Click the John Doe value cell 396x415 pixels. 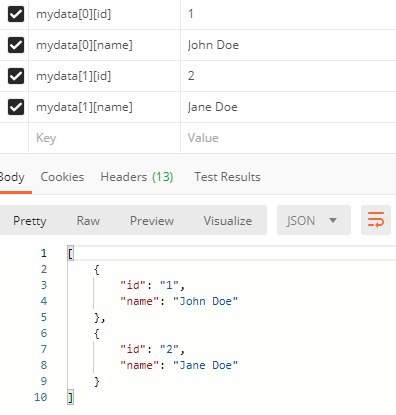point(288,45)
